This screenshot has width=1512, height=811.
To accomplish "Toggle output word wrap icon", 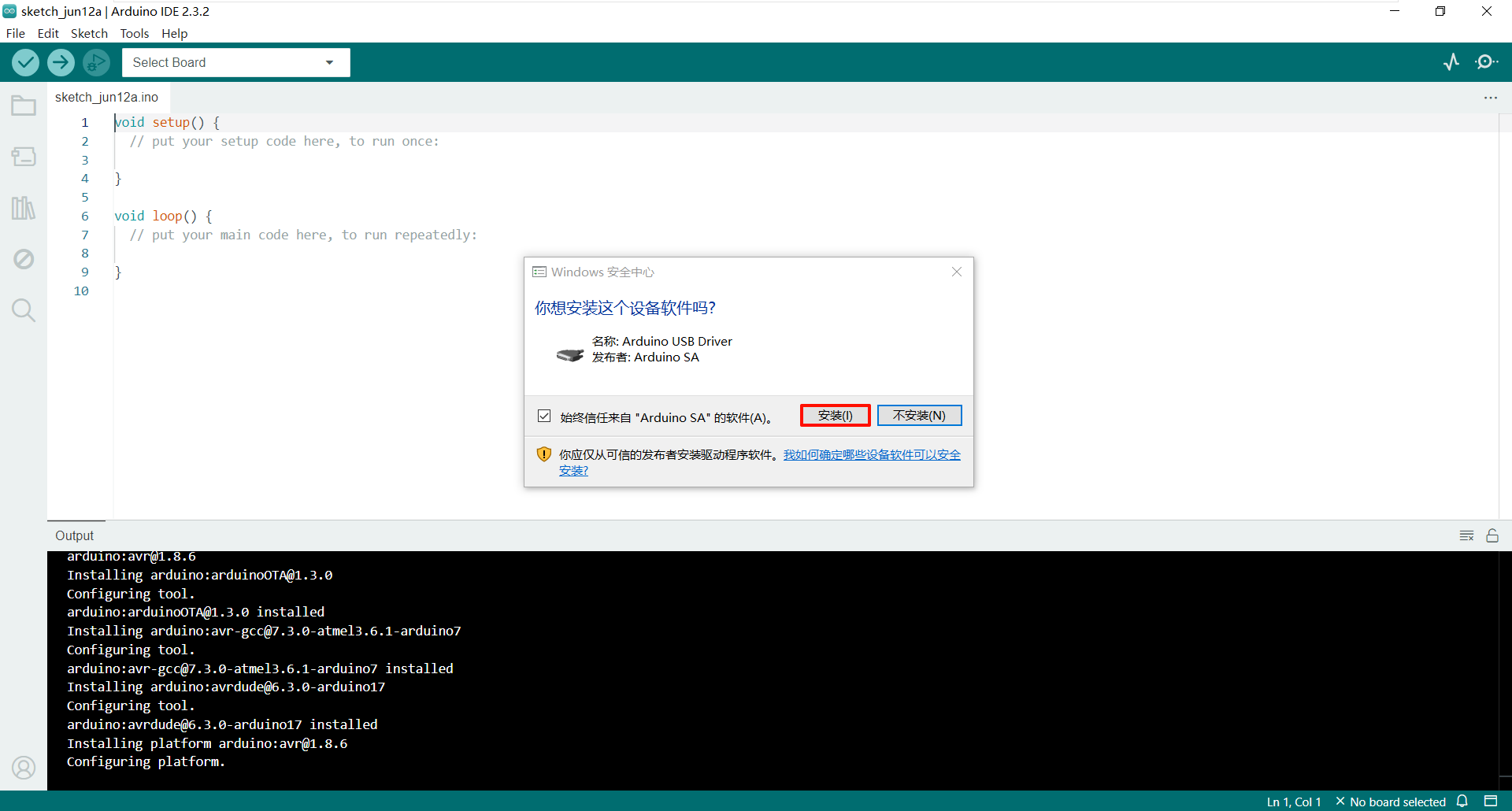I will pyautogui.click(x=1466, y=535).
